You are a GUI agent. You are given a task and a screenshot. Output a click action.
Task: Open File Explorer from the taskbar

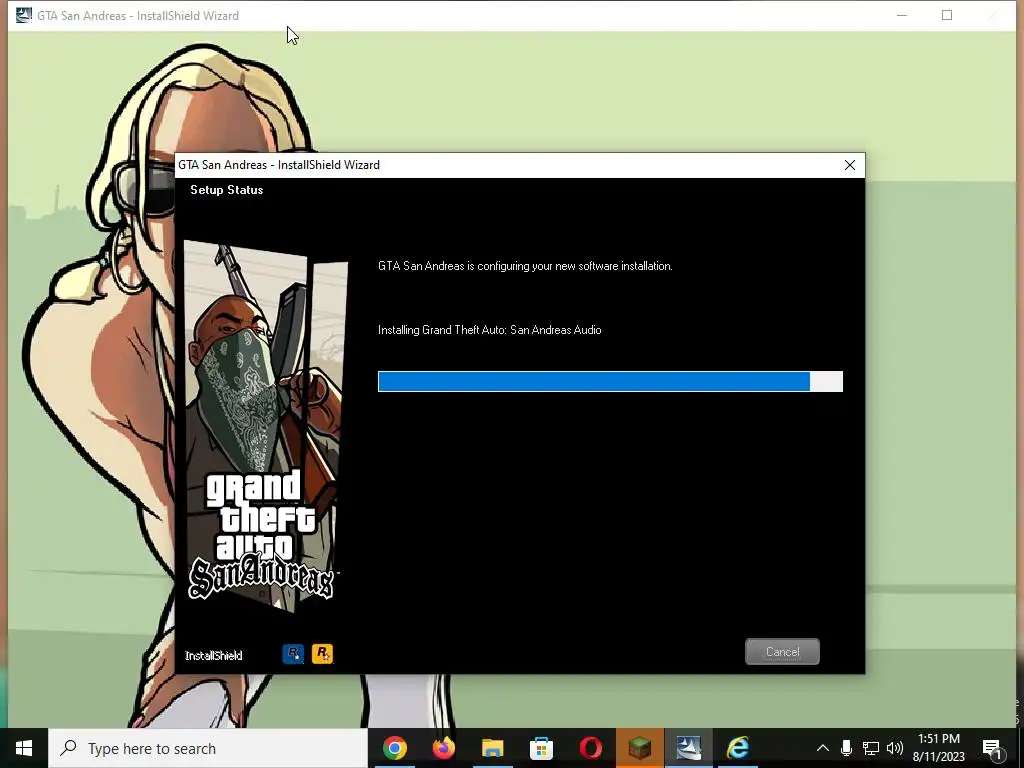[492, 748]
